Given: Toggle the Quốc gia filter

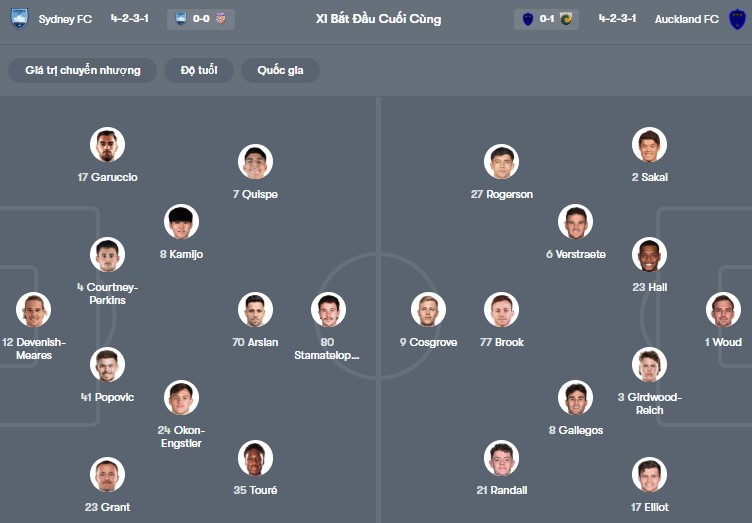Looking at the screenshot, I should 280,70.
